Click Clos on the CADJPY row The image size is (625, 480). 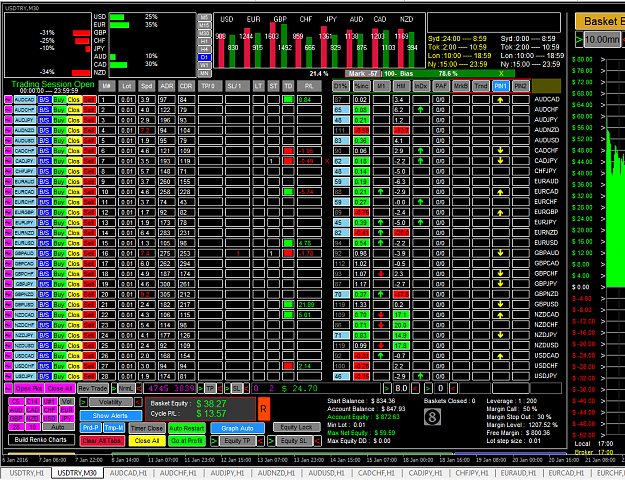point(74,161)
